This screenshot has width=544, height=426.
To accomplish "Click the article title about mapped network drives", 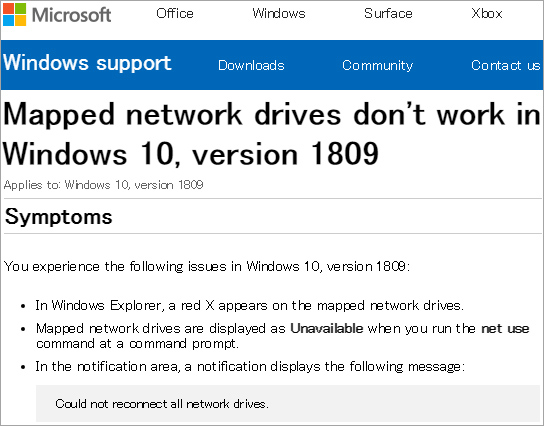I will (272, 134).
